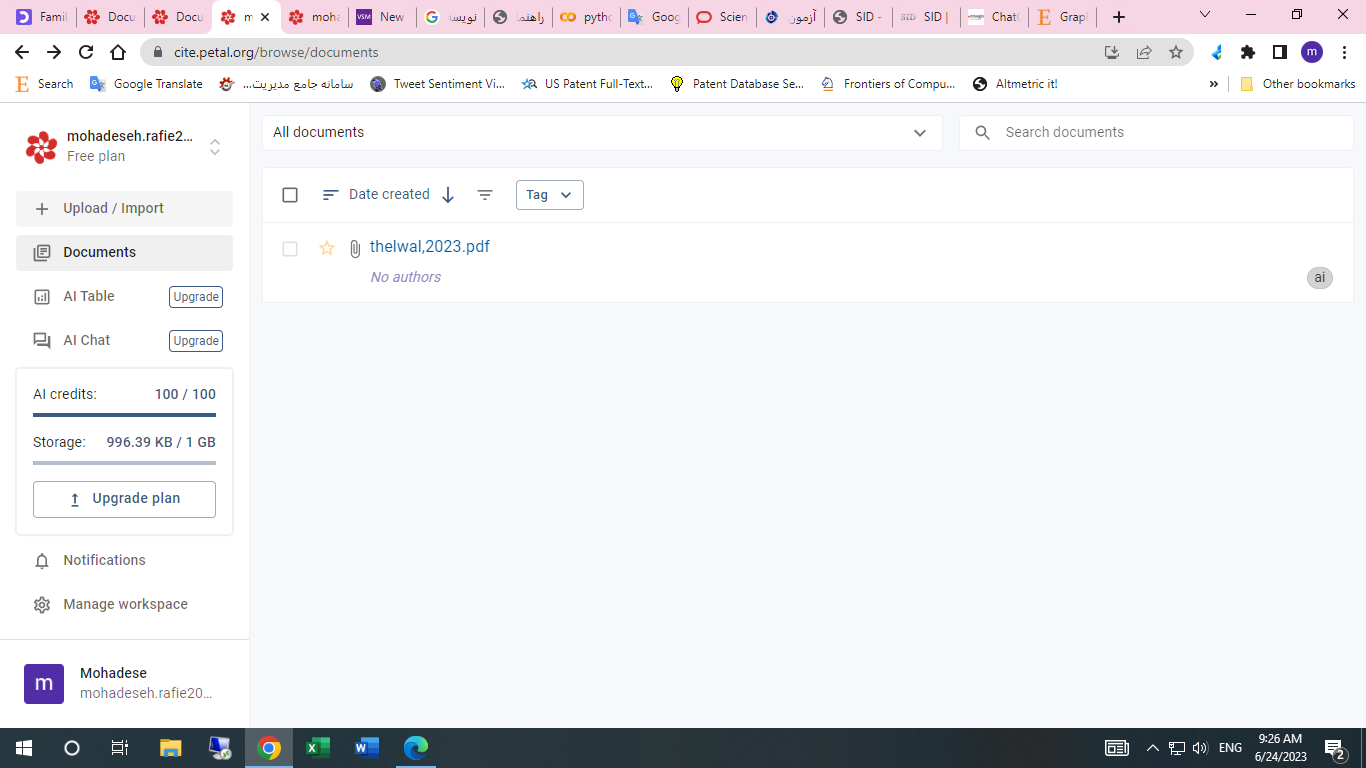Open Microsoft Edge from taskbar
Viewport: 1366px width, 768px height.
coord(416,748)
